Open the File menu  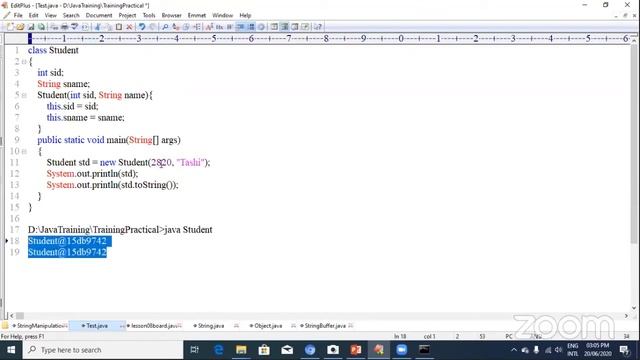pyautogui.click(x=18, y=16)
